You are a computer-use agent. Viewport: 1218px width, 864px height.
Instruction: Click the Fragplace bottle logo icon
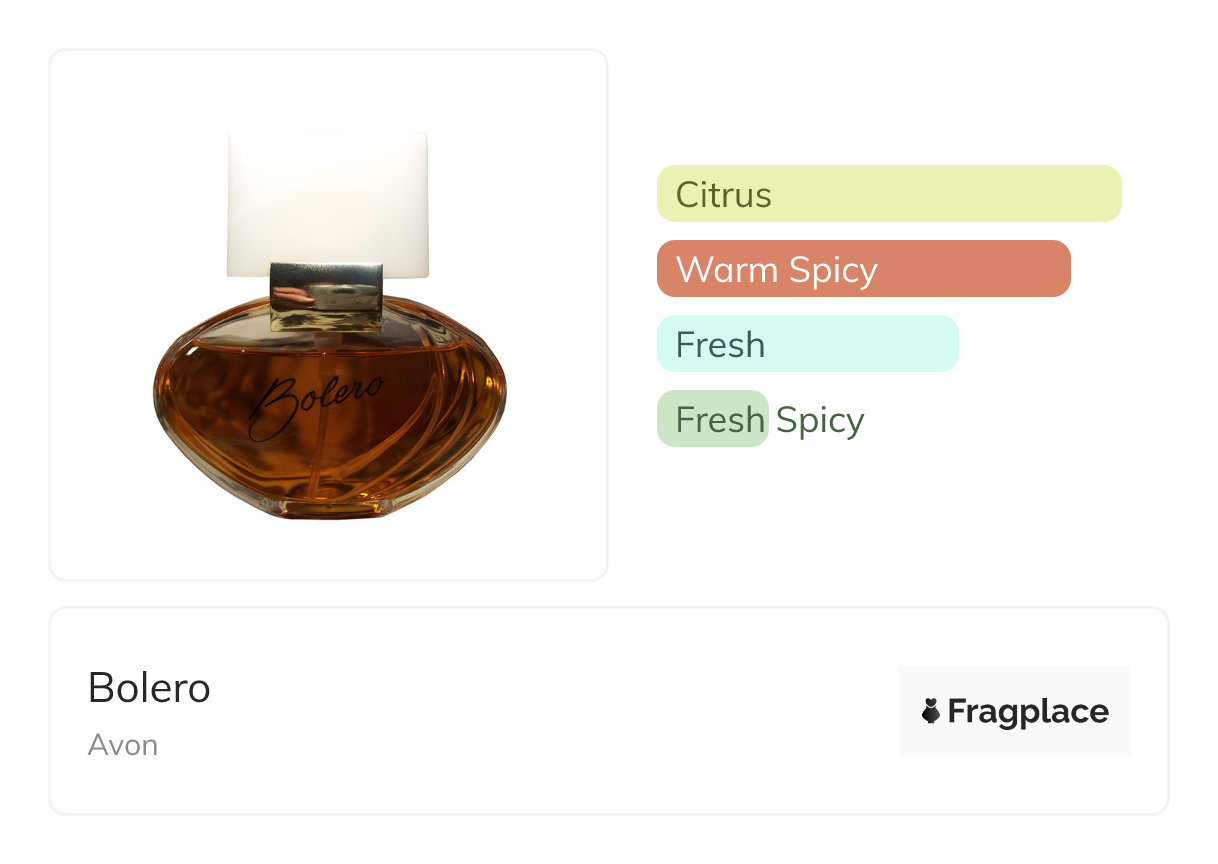(931, 711)
